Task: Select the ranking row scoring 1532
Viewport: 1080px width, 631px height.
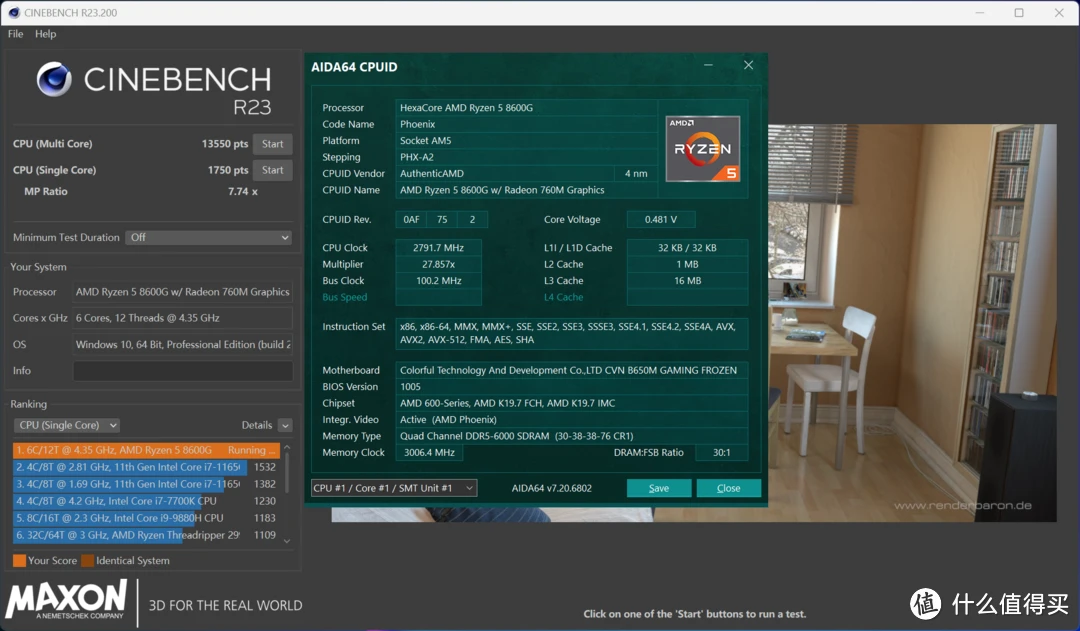Action: pos(146,467)
